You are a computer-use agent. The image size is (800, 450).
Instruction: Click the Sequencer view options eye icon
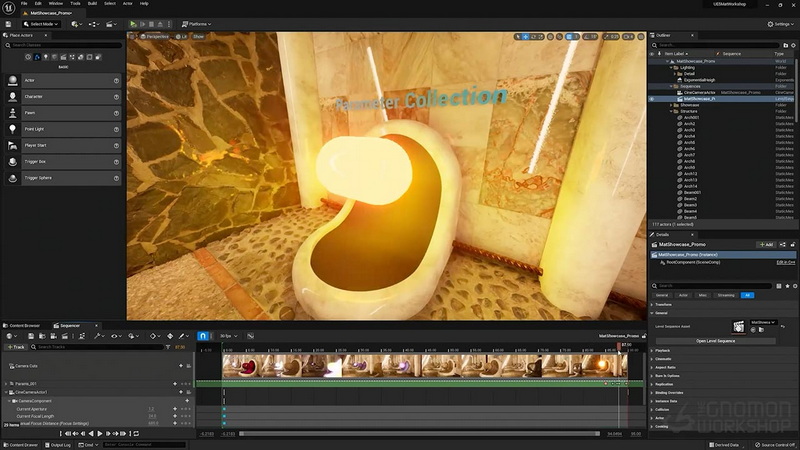coord(115,336)
